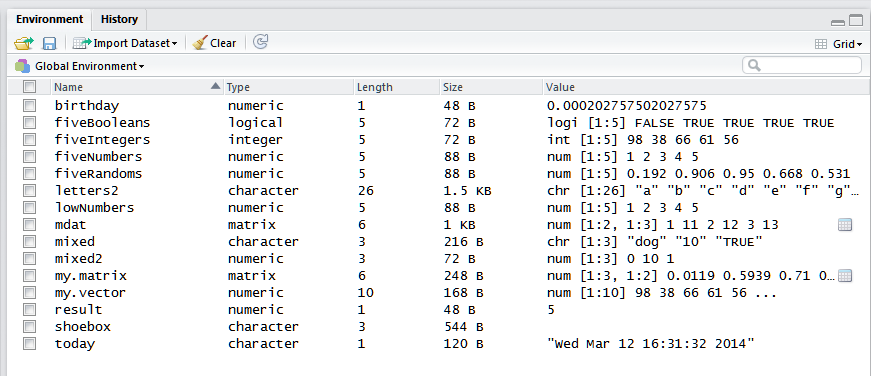
Task: Click the birthday value 0.000202757502027575
Action: pyautogui.click(x=627, y=106)
